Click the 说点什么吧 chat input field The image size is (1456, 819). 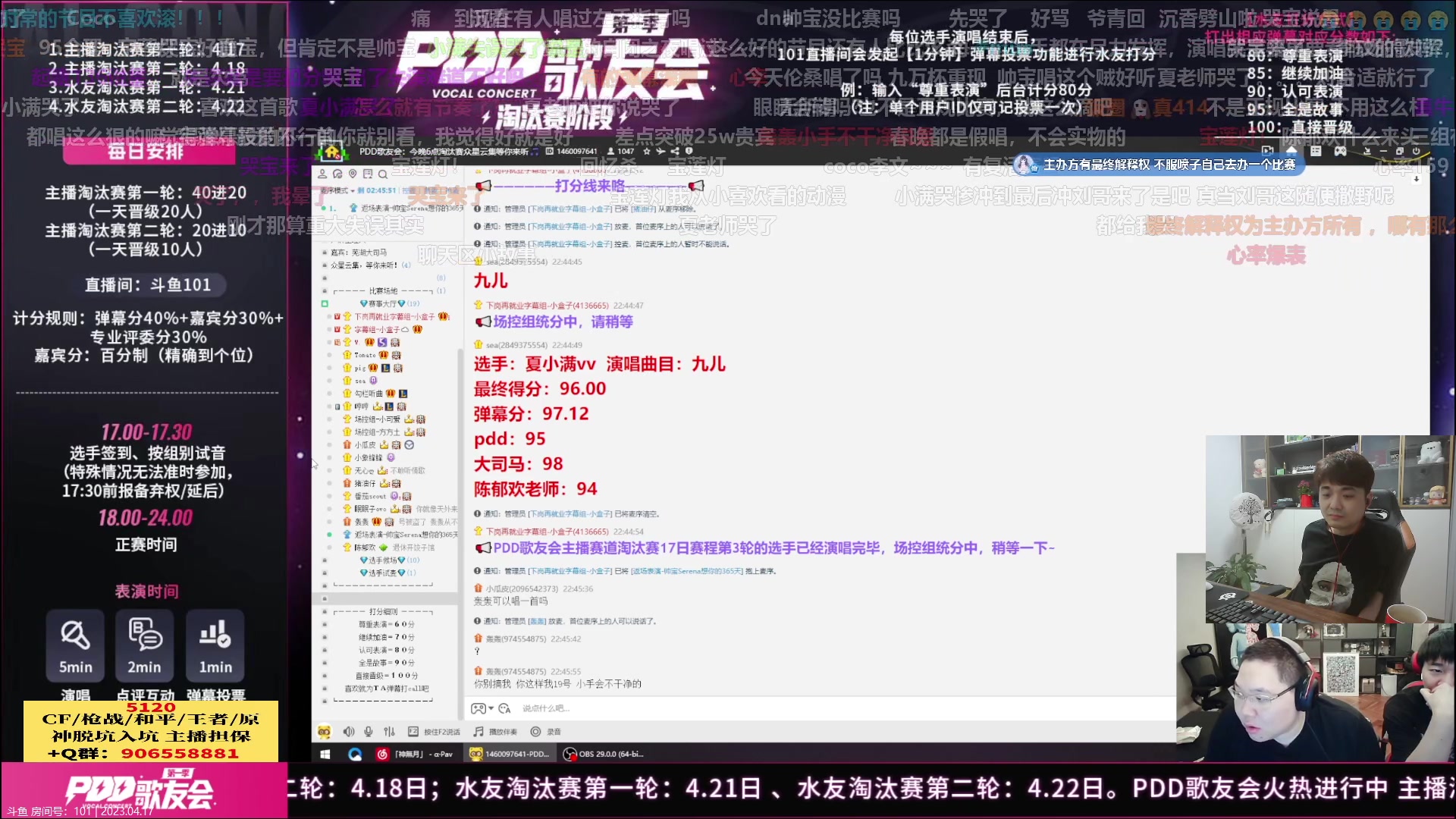click(x=819, y=708)
